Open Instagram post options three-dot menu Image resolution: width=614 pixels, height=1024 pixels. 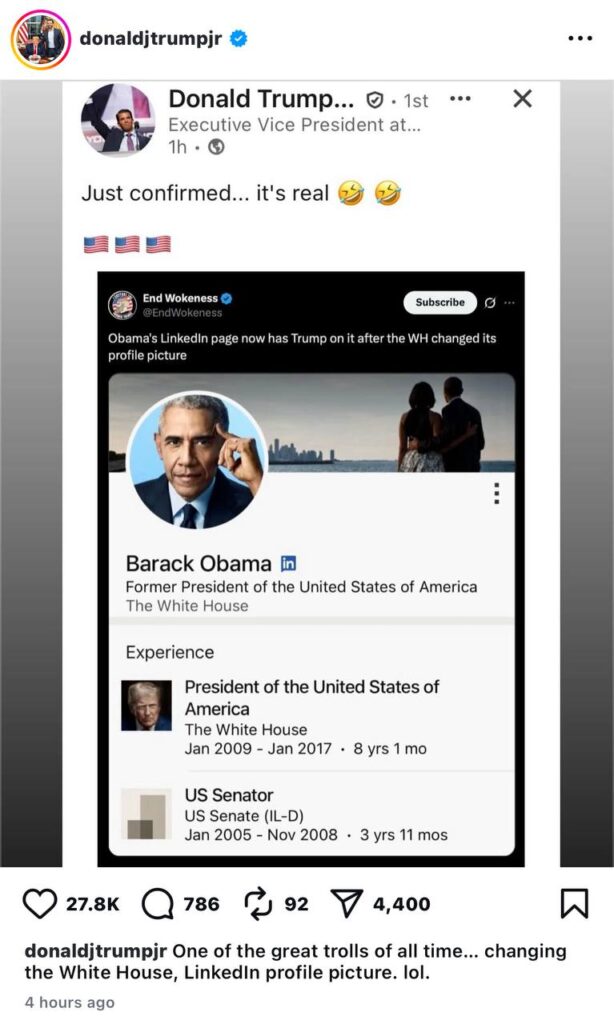[x=580, y=39]
